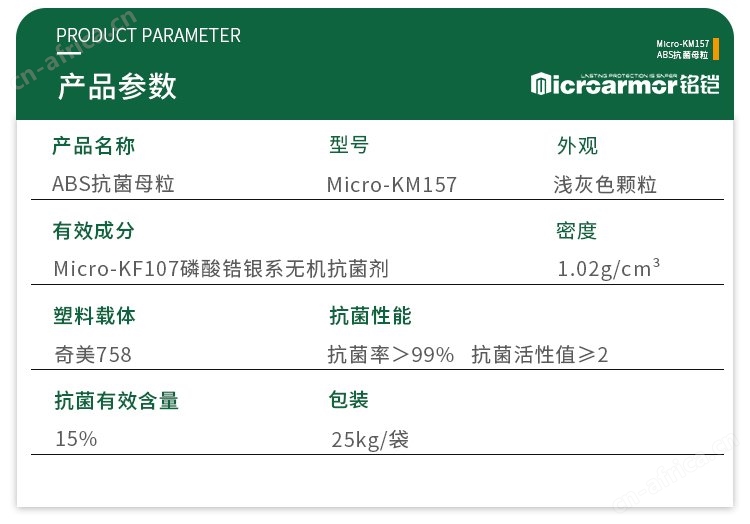Click the Microarmor logo
750x524 pixels.
625,84
